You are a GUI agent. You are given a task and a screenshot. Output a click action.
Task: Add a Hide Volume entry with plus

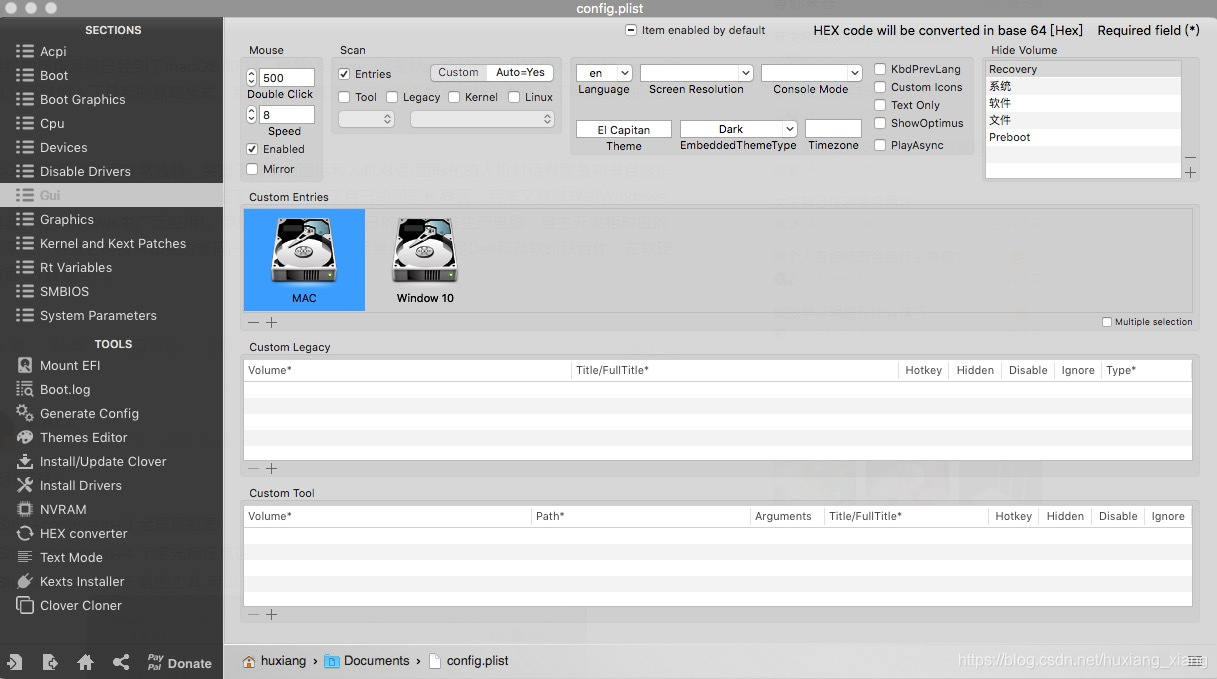coord(1190,172)
